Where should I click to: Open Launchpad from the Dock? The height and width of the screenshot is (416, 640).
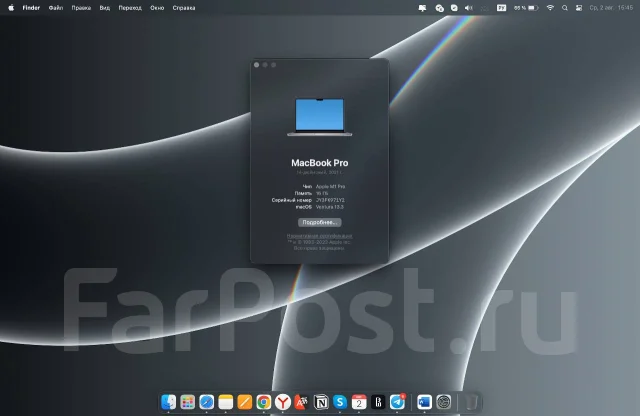pos(187,402)
